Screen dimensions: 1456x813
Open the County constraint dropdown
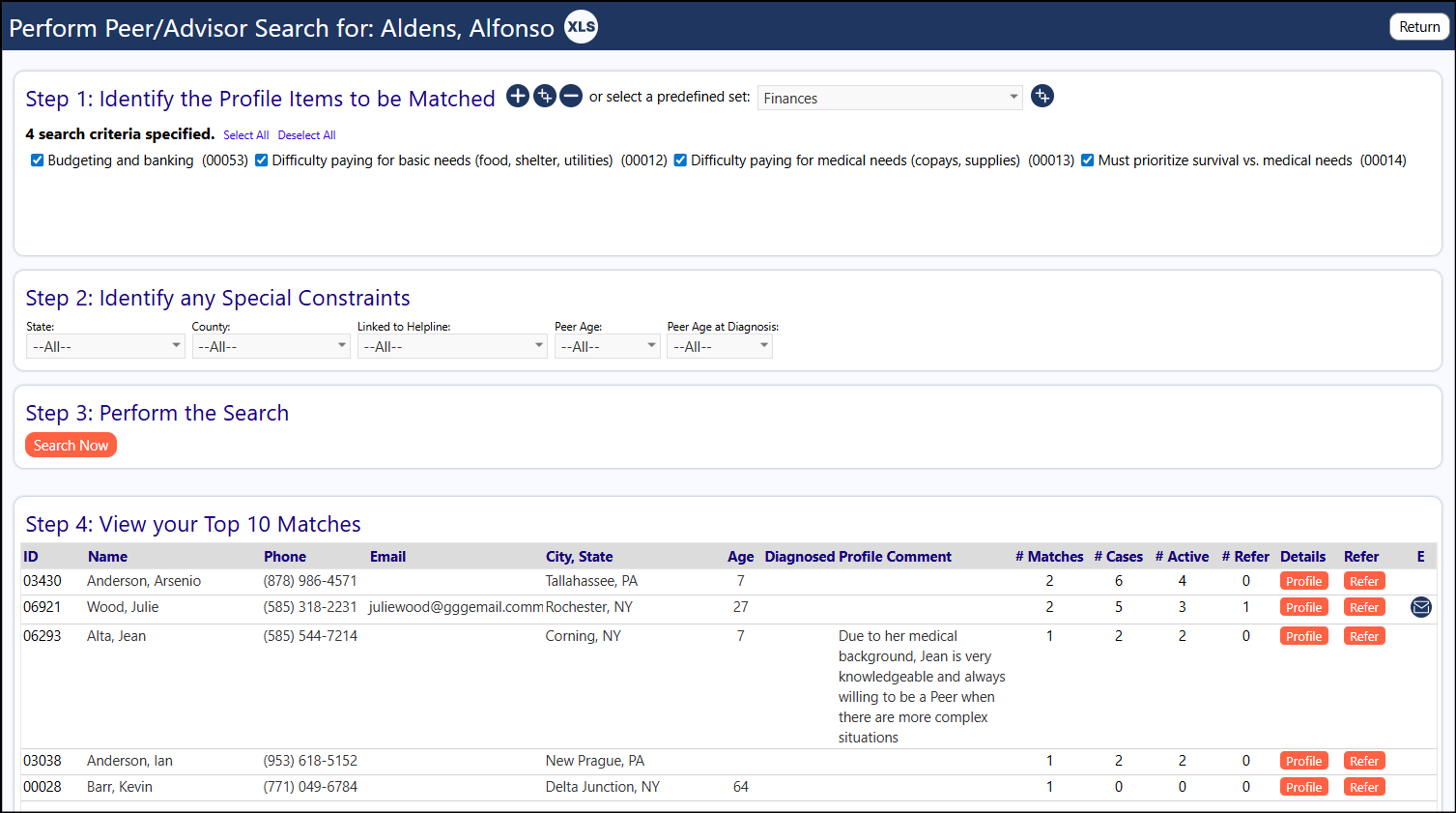pyautogui.click(x=271, y=346)
